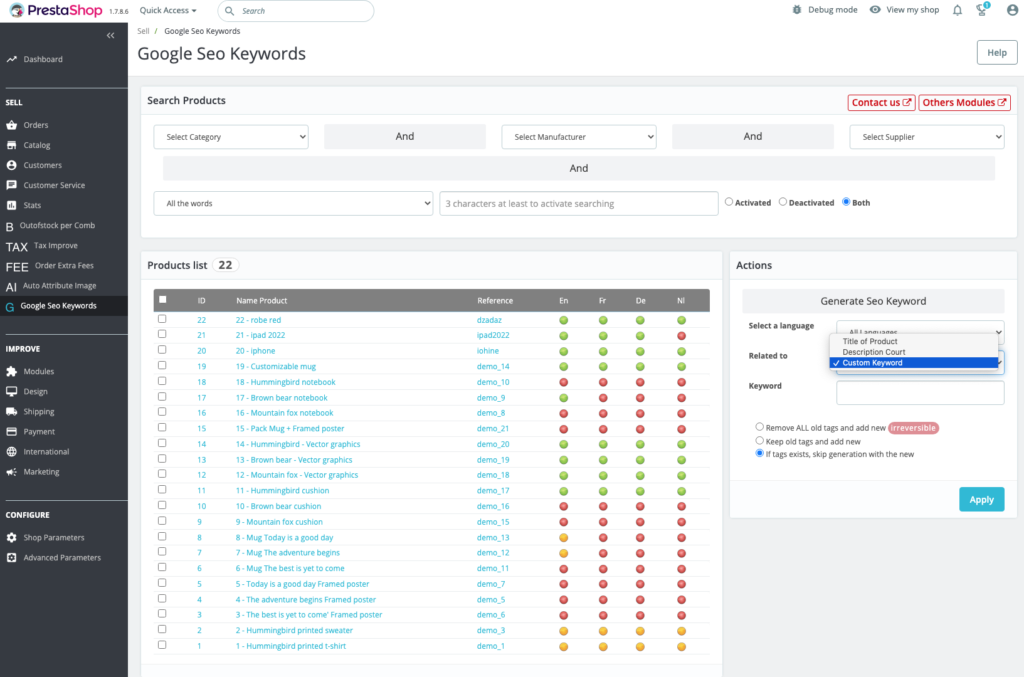Focus the 3 characters product search field
This screenshot has height=677, width=1024.
pyautogui.click(x=579, y=204)
